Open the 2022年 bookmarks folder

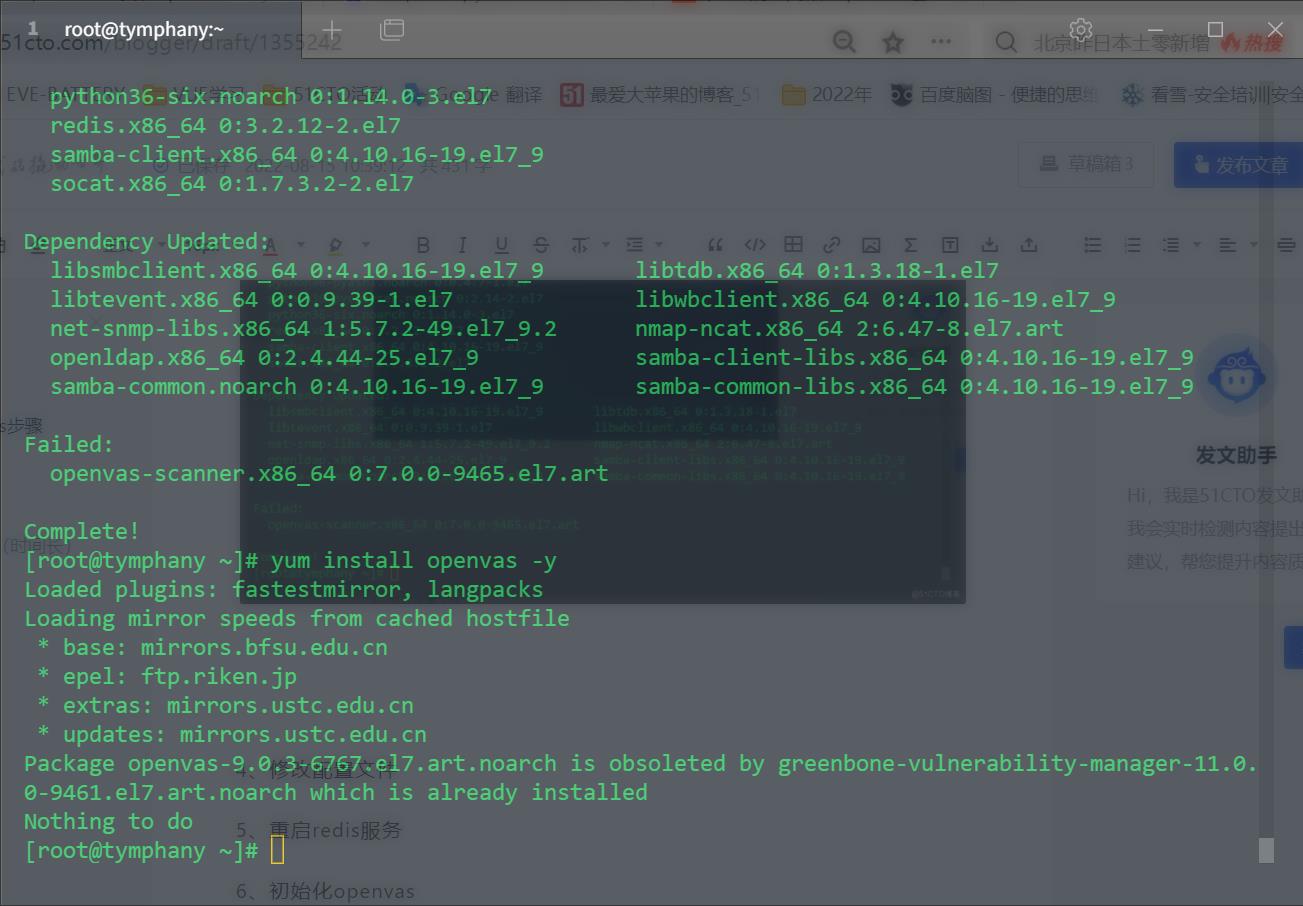coord(827,95)
